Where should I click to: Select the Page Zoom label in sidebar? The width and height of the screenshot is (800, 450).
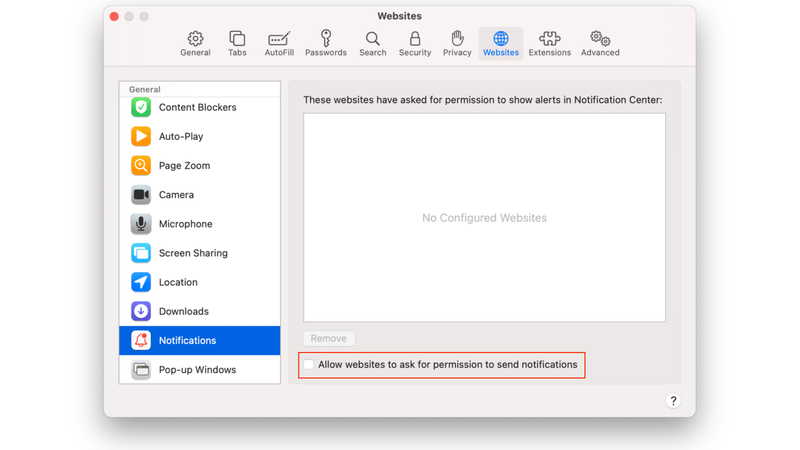click(x=184, y=165)
